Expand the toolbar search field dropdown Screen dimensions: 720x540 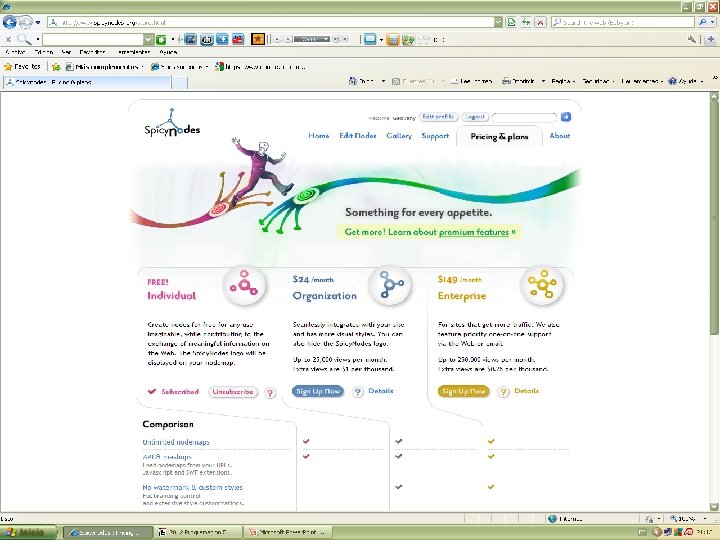(148, 39)
